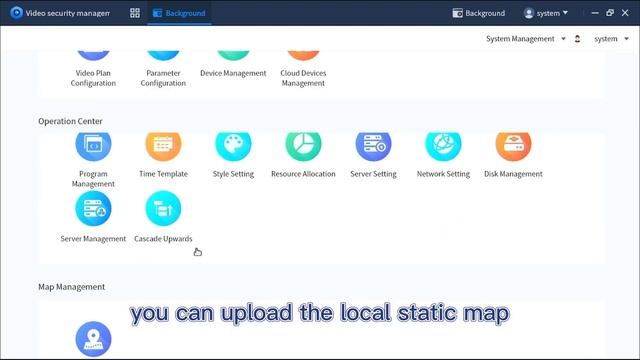This screenshot has width=640, height=360.
Task: Minimize the application window
Action: (595, 13)
